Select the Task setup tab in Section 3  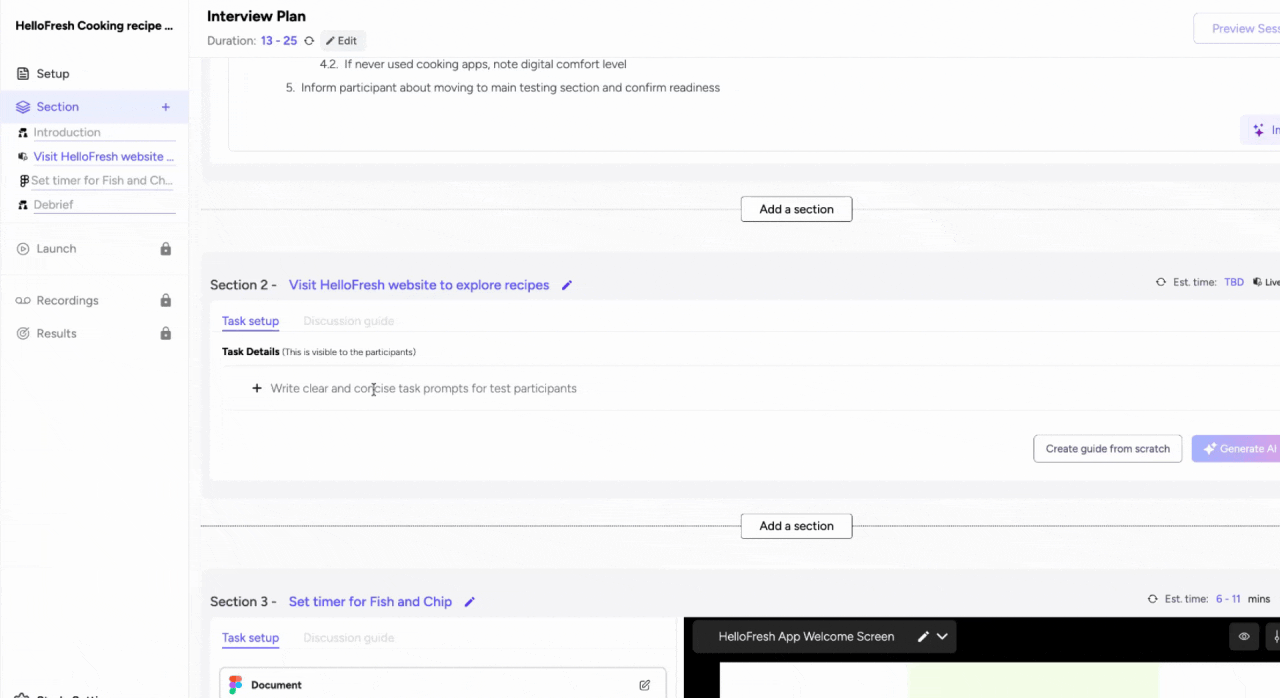click(250, 637)
